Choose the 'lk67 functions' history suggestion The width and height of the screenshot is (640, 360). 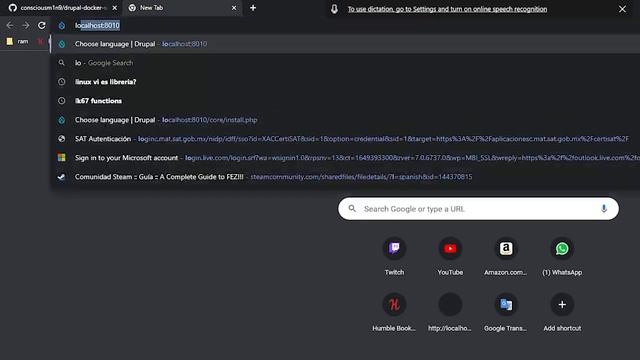(345, 101)
